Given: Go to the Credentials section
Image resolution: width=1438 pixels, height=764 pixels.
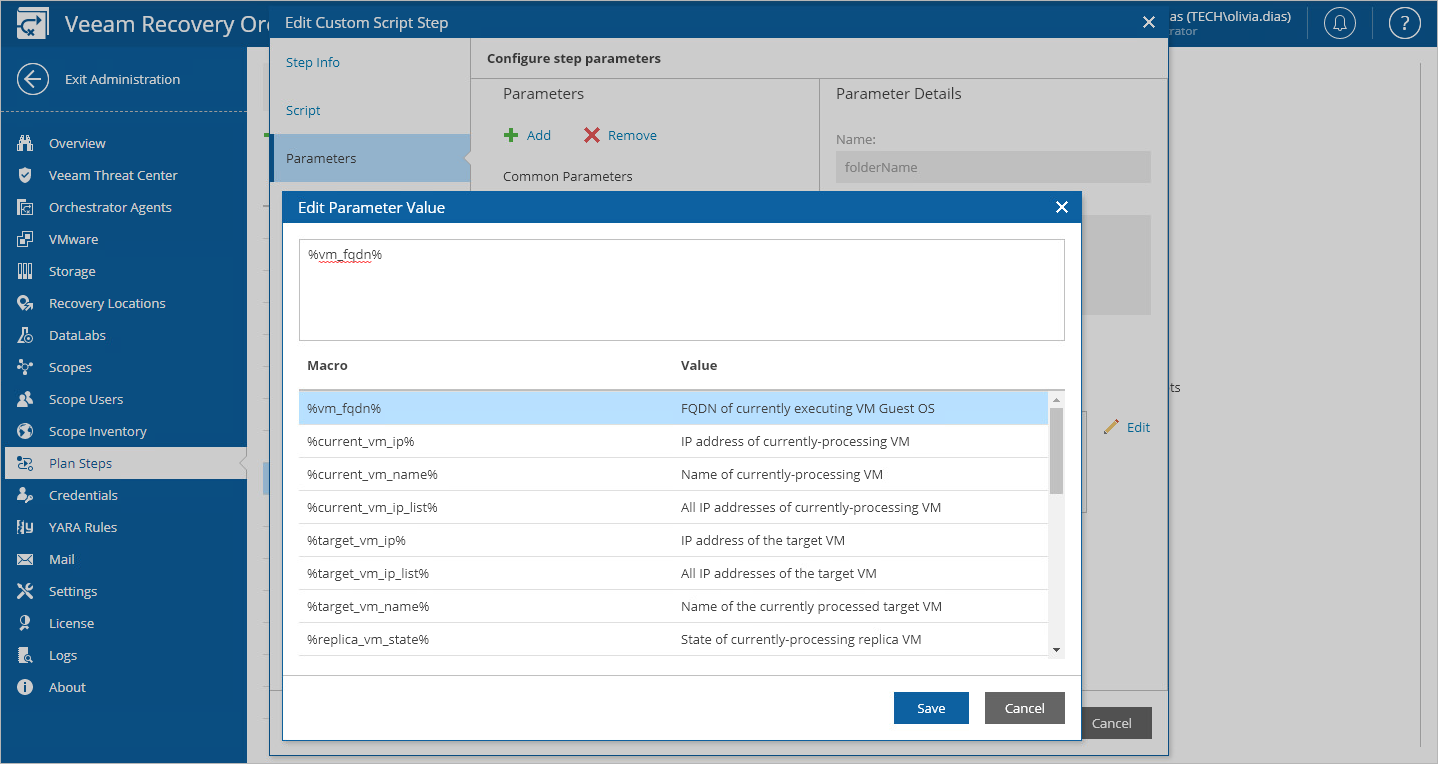Looking at the screenshot, I should tap(82, 495).
